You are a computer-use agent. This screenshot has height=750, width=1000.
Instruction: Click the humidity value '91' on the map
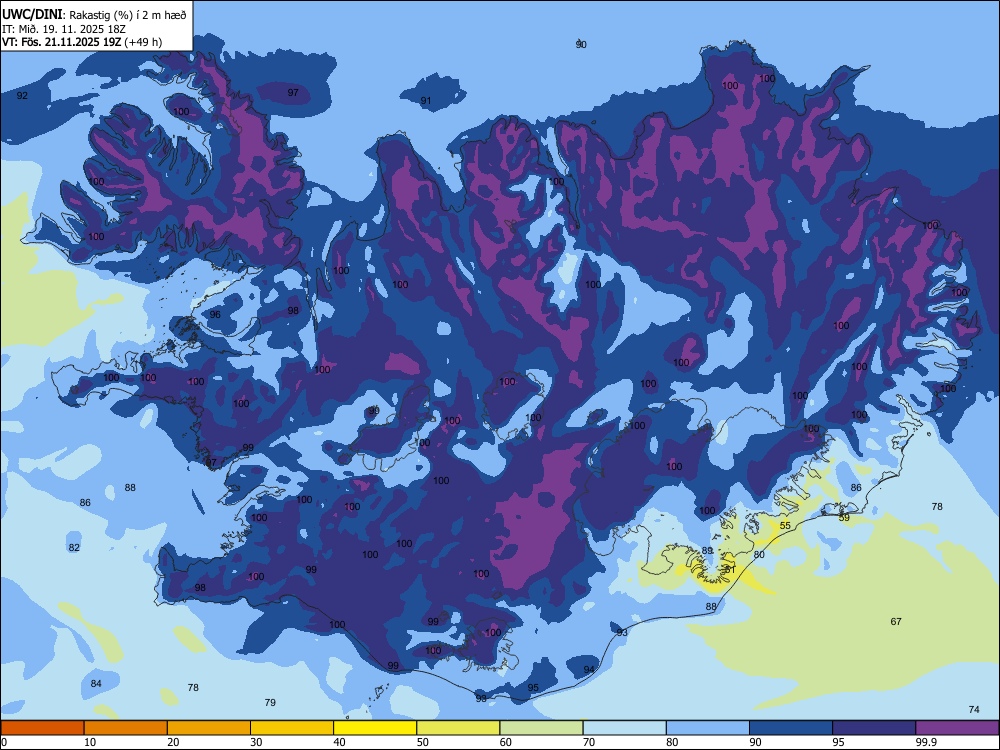click(426, 101)
